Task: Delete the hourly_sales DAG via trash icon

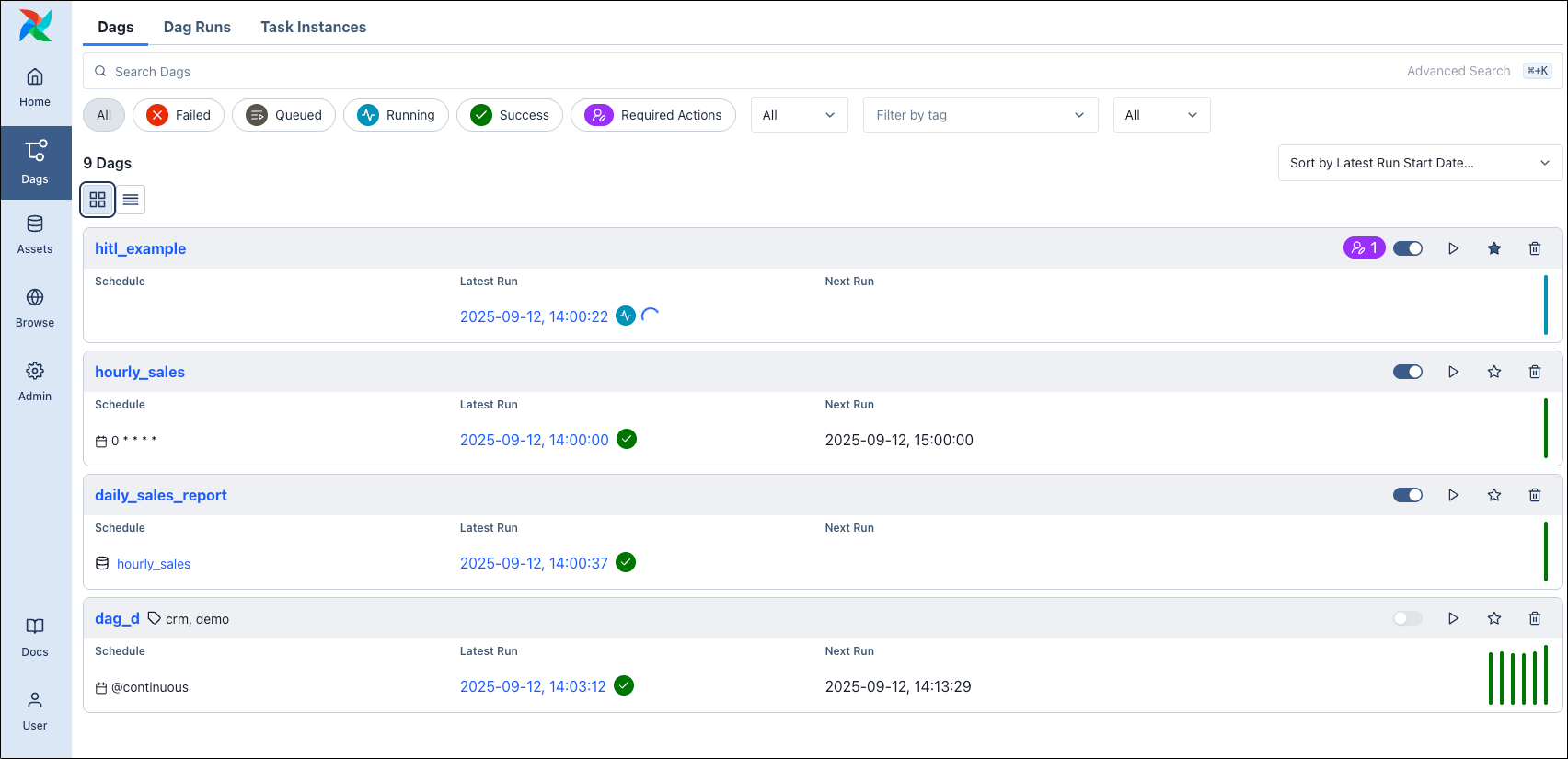Action: [x=1534, y=372]
